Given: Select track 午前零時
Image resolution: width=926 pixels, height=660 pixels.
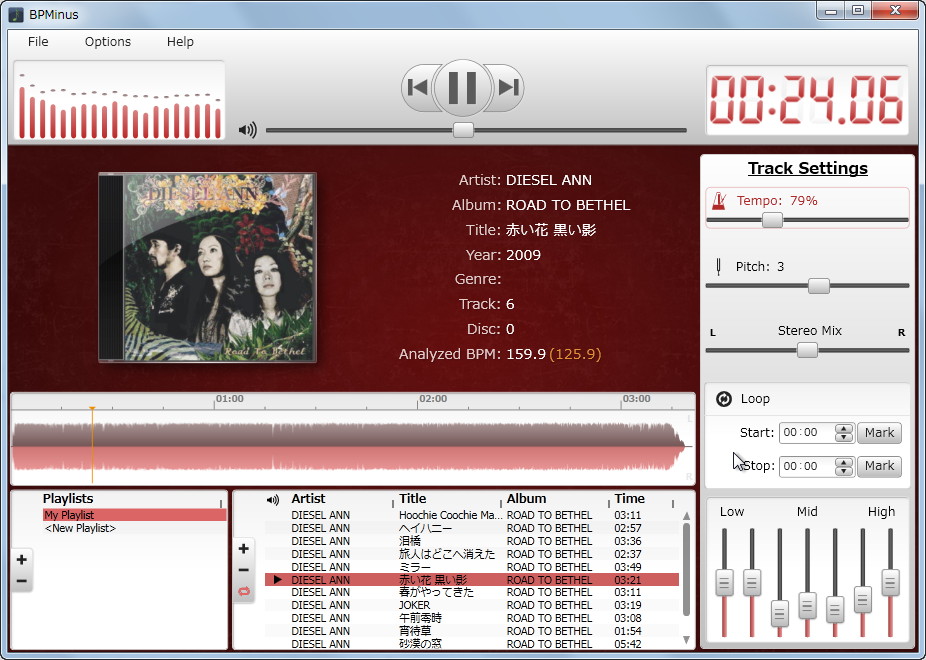Looking at the screenshot, I should click(471, 618).
